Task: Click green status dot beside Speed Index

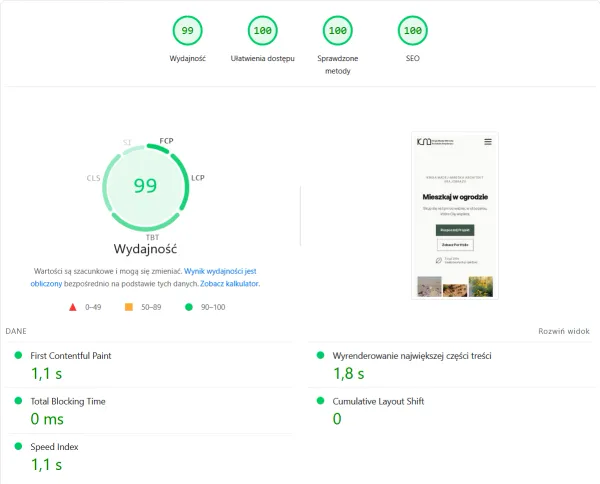Action: tap(18, 447)
